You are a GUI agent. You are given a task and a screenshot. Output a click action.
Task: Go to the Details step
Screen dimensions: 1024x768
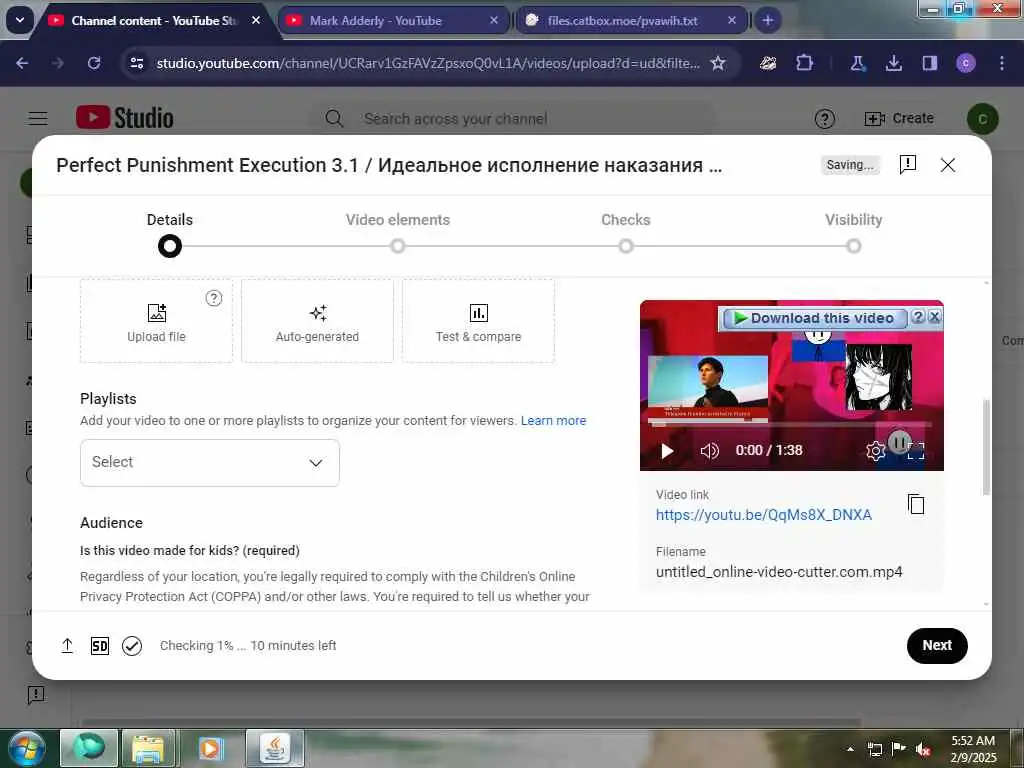point(170,234)
